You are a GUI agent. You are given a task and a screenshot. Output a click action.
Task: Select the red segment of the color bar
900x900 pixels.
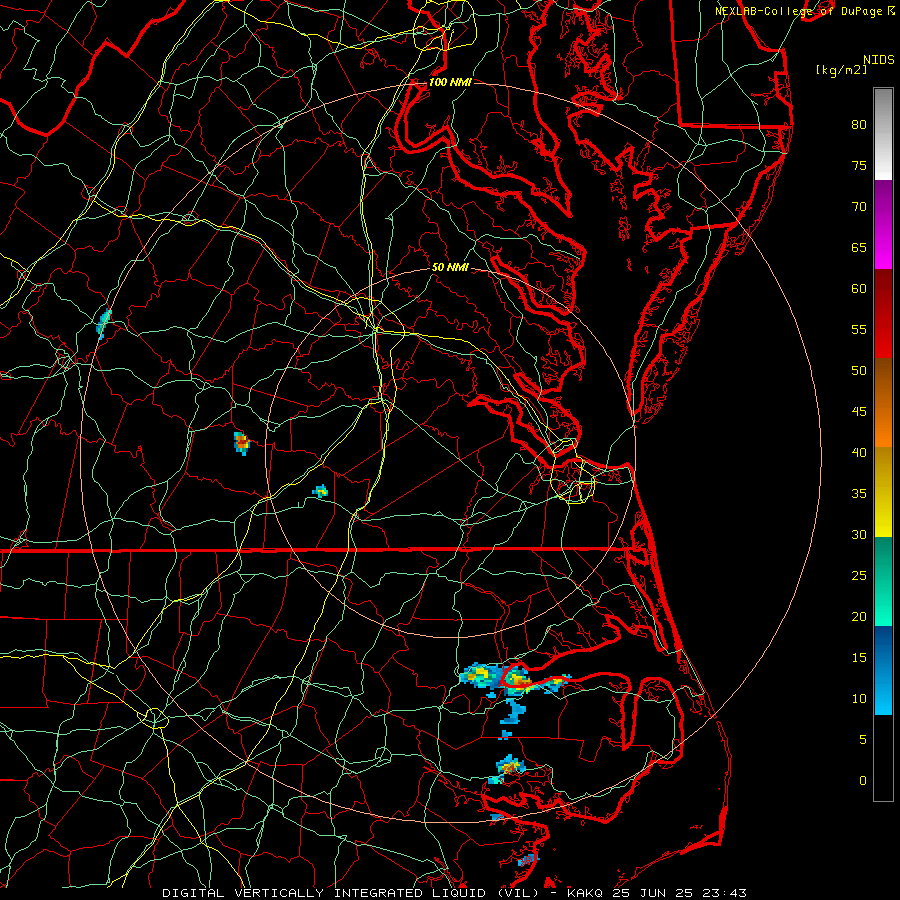883,313
